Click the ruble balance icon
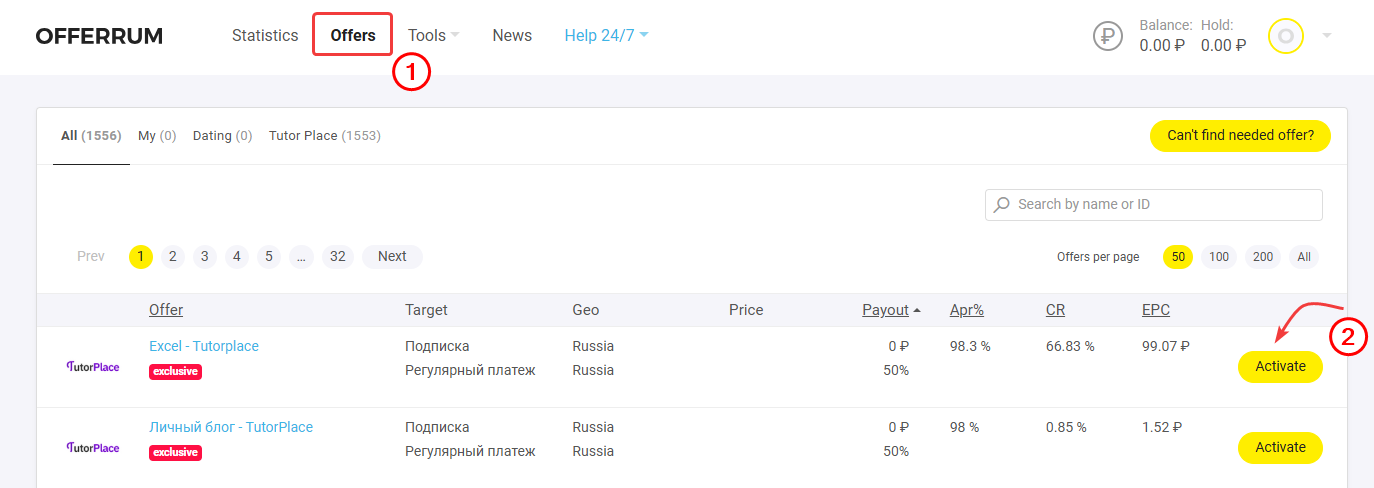This screenshot has height=488, width=1374. click(x=1108, y=36)
